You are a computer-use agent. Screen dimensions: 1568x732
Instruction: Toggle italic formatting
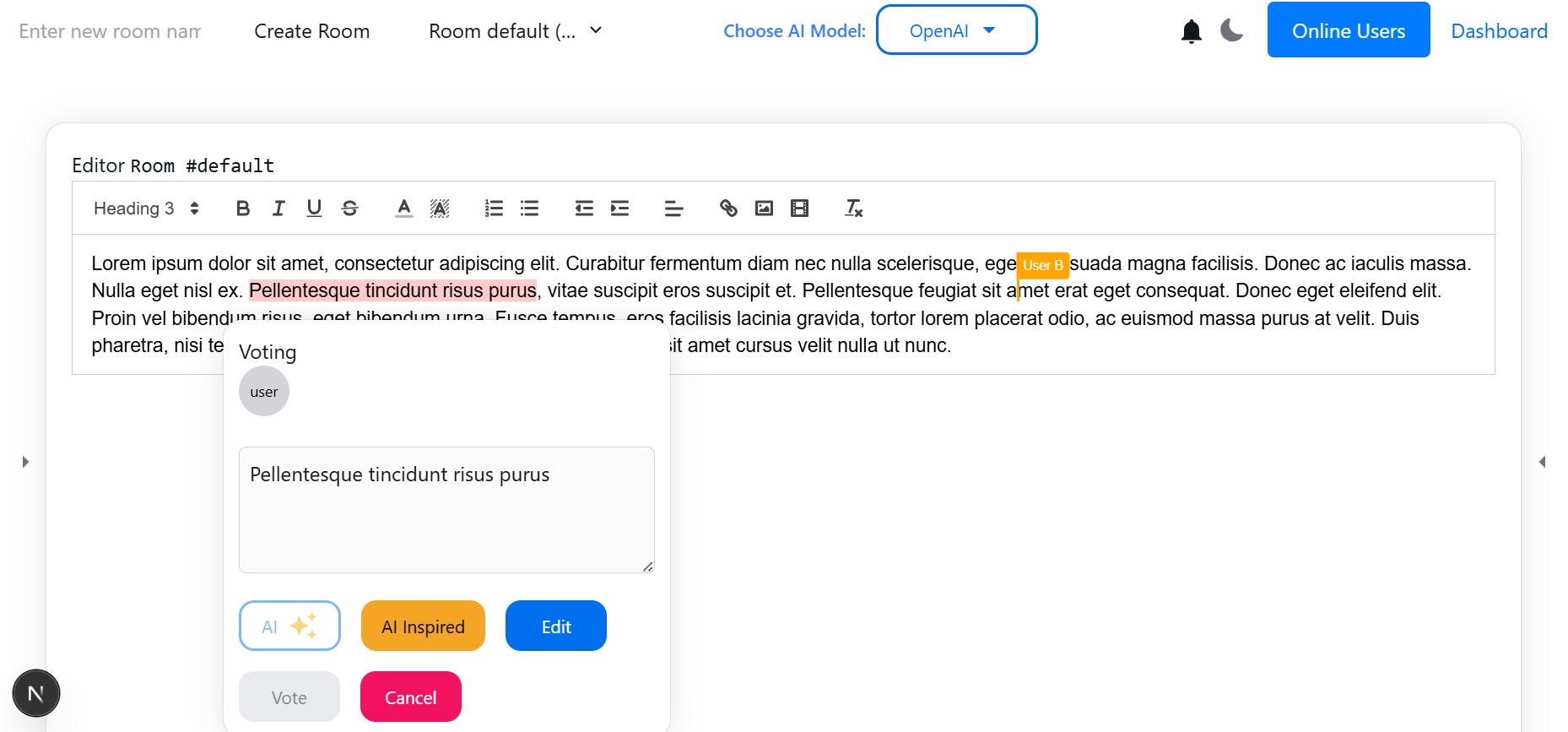[x=278, y=209]
